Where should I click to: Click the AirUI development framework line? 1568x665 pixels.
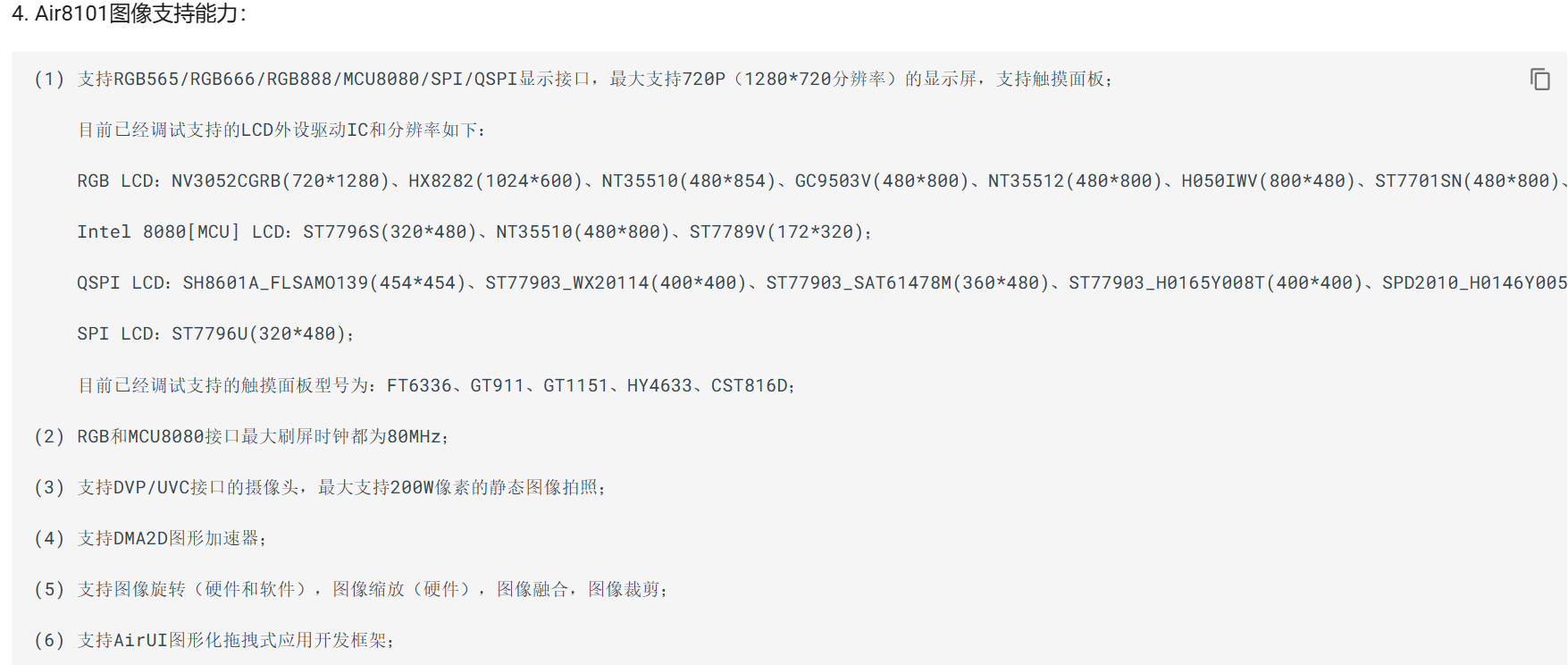234,641
